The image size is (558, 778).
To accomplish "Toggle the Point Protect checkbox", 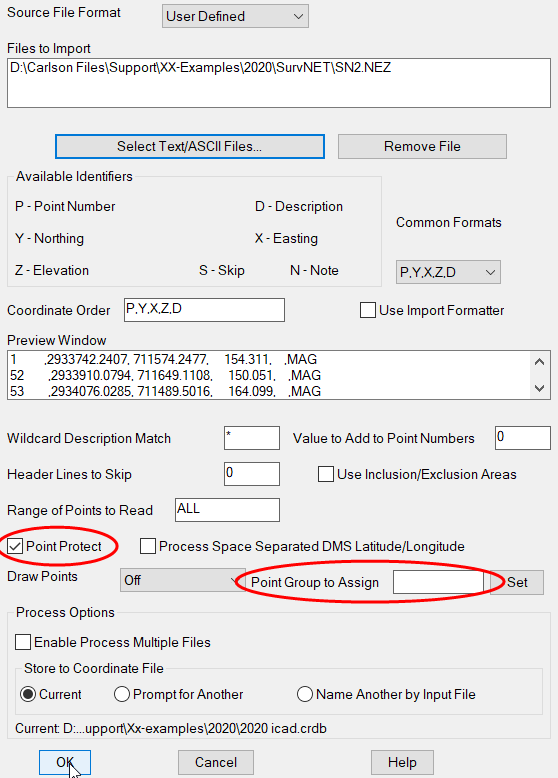I will pos(15,546).
